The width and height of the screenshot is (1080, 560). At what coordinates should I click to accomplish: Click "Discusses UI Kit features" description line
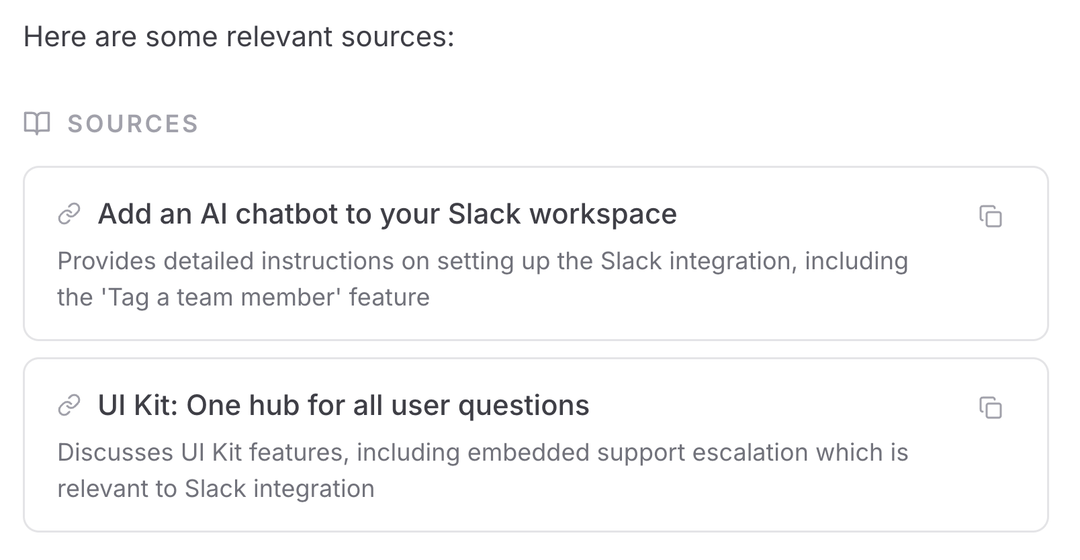coord(482,452)
